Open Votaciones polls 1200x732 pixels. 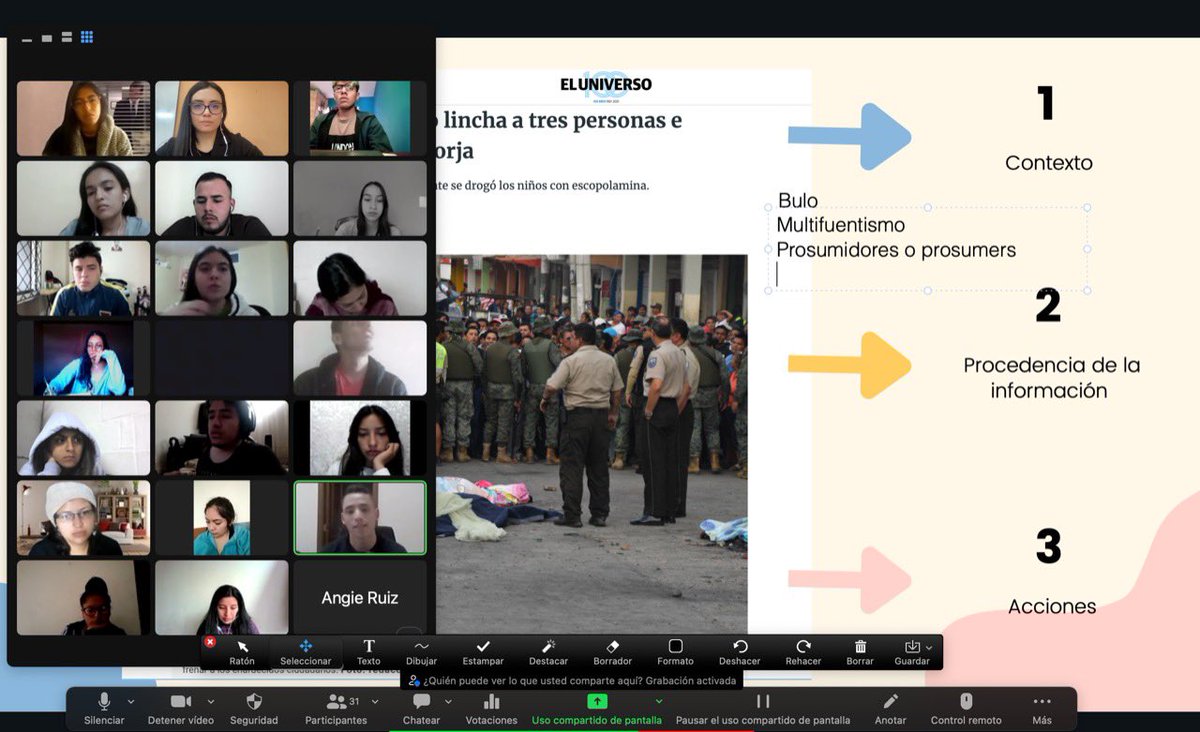tap(491, 708)
